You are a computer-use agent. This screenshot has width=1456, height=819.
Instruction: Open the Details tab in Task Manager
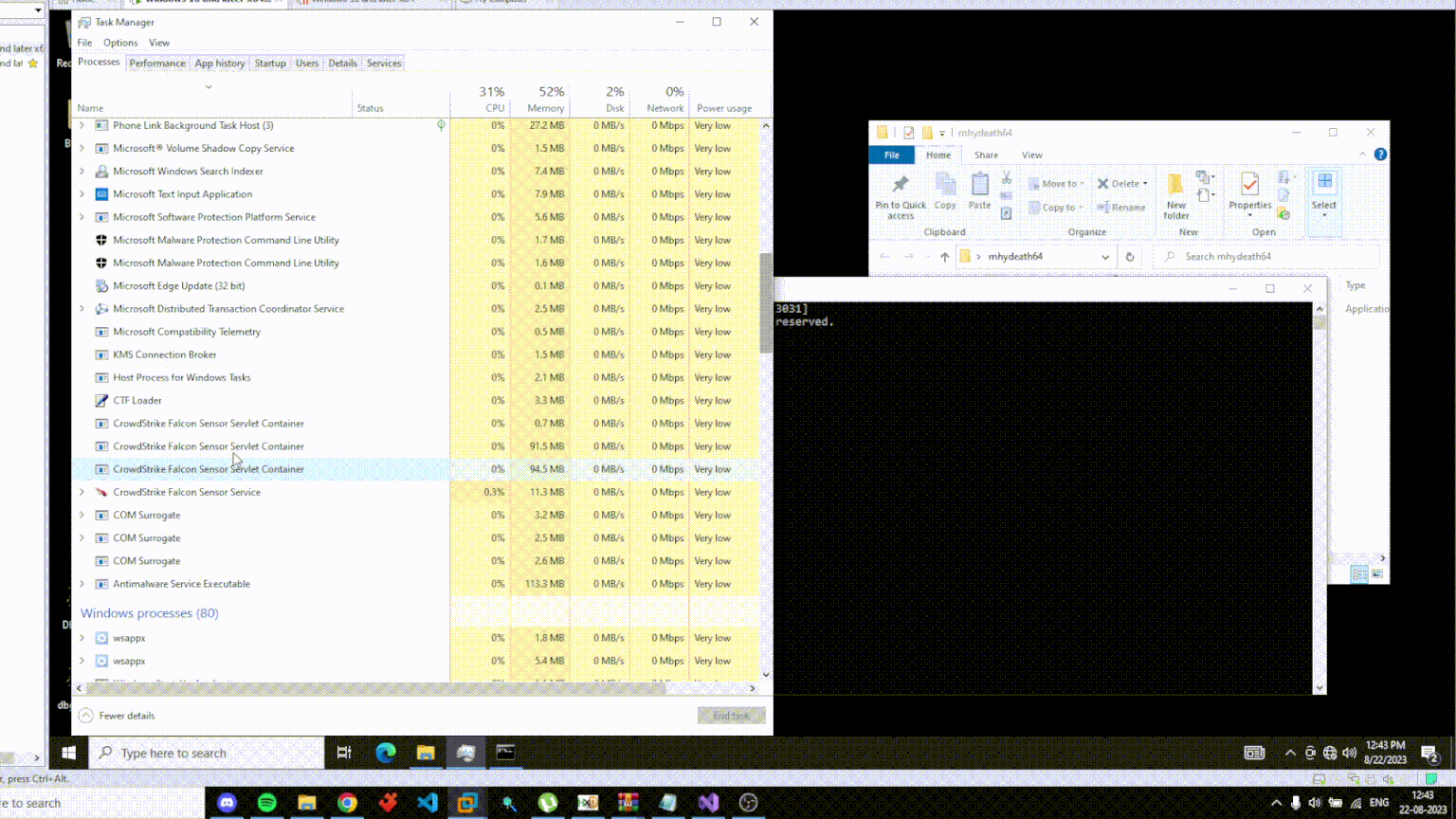click(342, 64)
